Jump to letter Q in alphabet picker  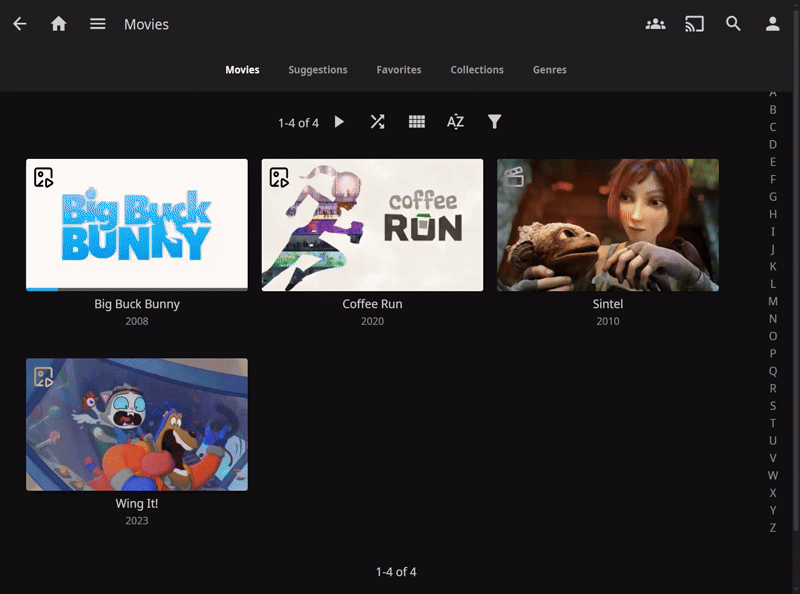773,371
